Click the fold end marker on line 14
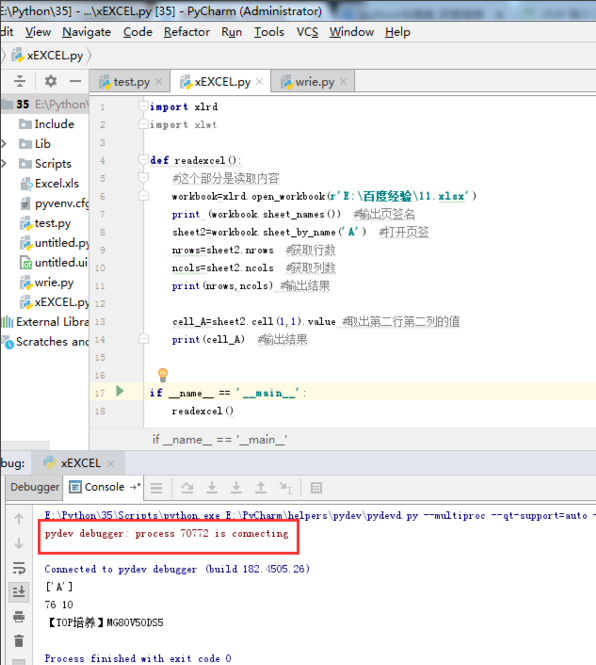The width and height of the screenshot is (596, 665). (144, 339)
